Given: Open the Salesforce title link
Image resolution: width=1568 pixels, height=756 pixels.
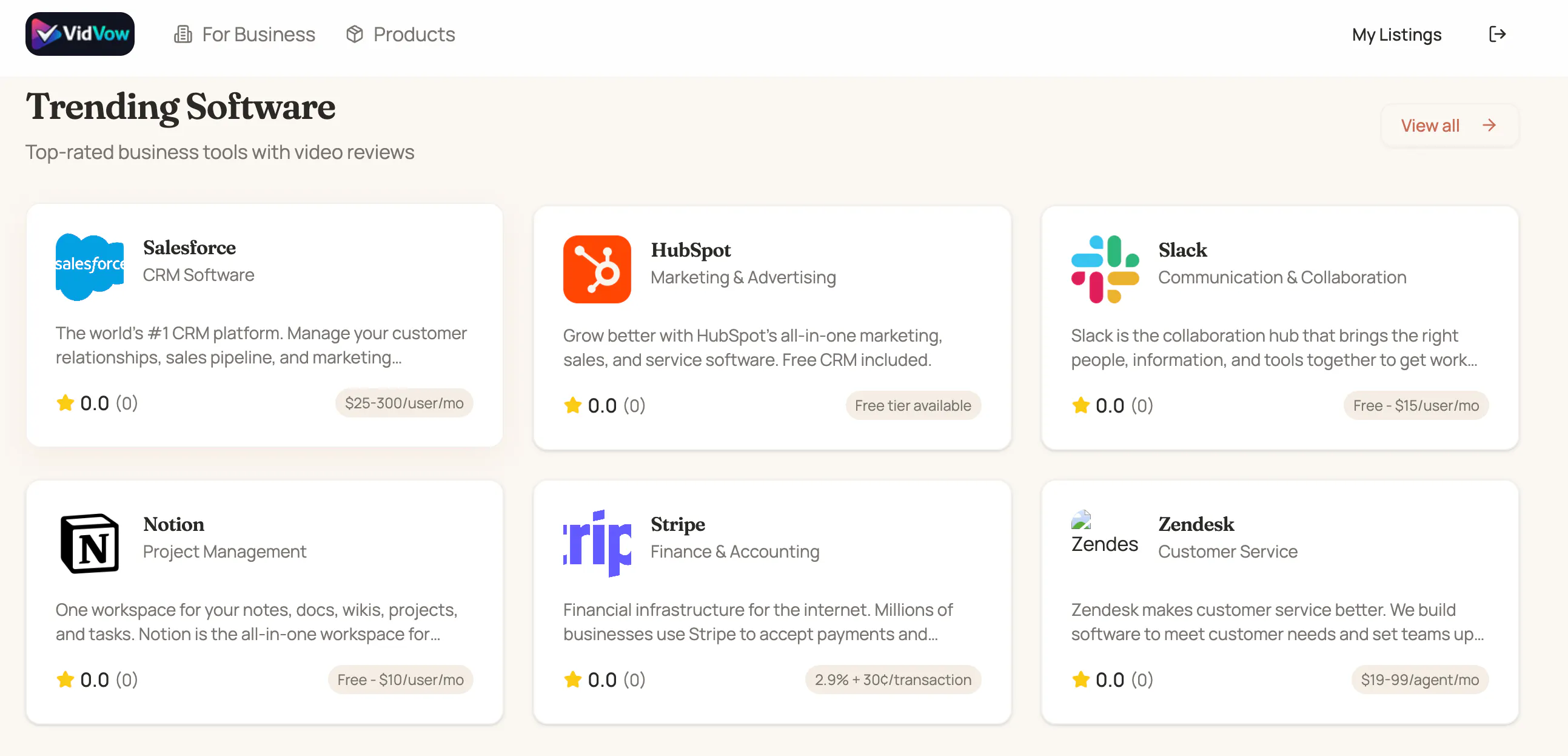Looking at the screenshot, I should point(189,248).
